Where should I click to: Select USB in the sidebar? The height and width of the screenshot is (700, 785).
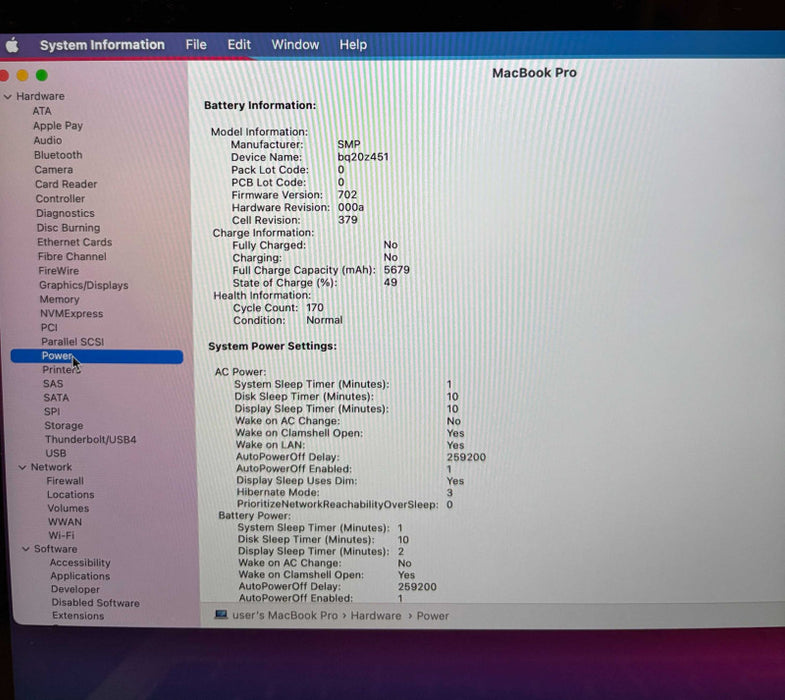pos(56,453)
